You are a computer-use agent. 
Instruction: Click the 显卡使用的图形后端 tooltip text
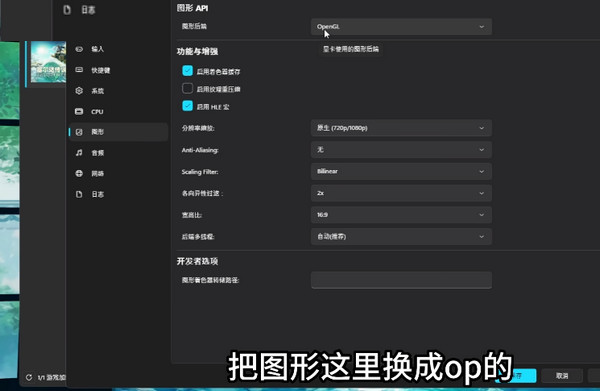[x=351, y=49]
